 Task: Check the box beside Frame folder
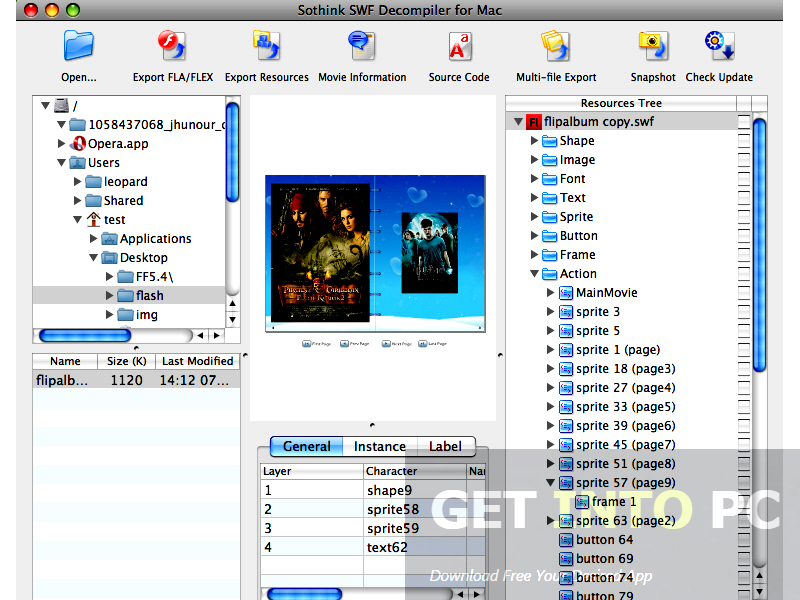tap(743, 255)
